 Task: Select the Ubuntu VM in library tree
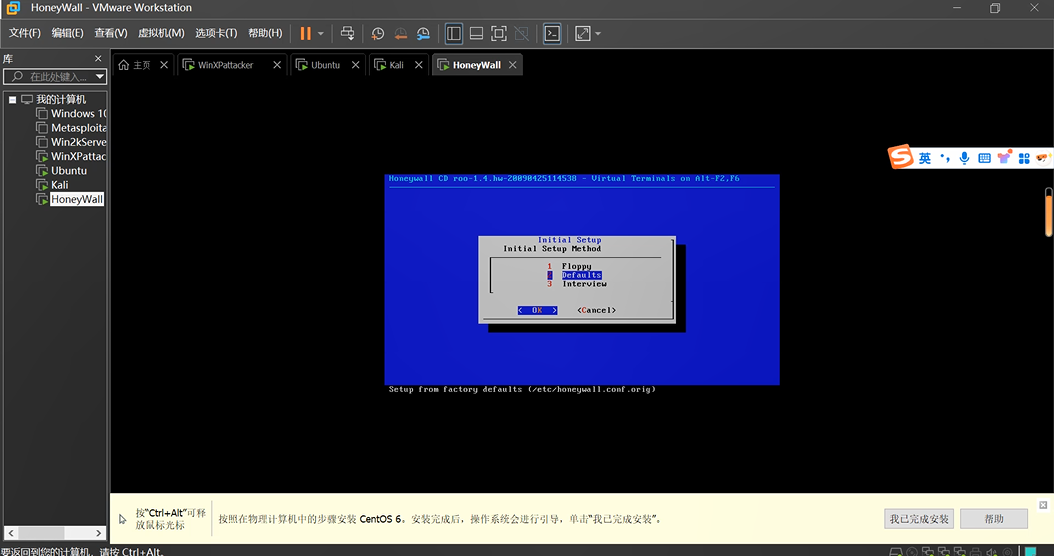click(x=61, y=171)
